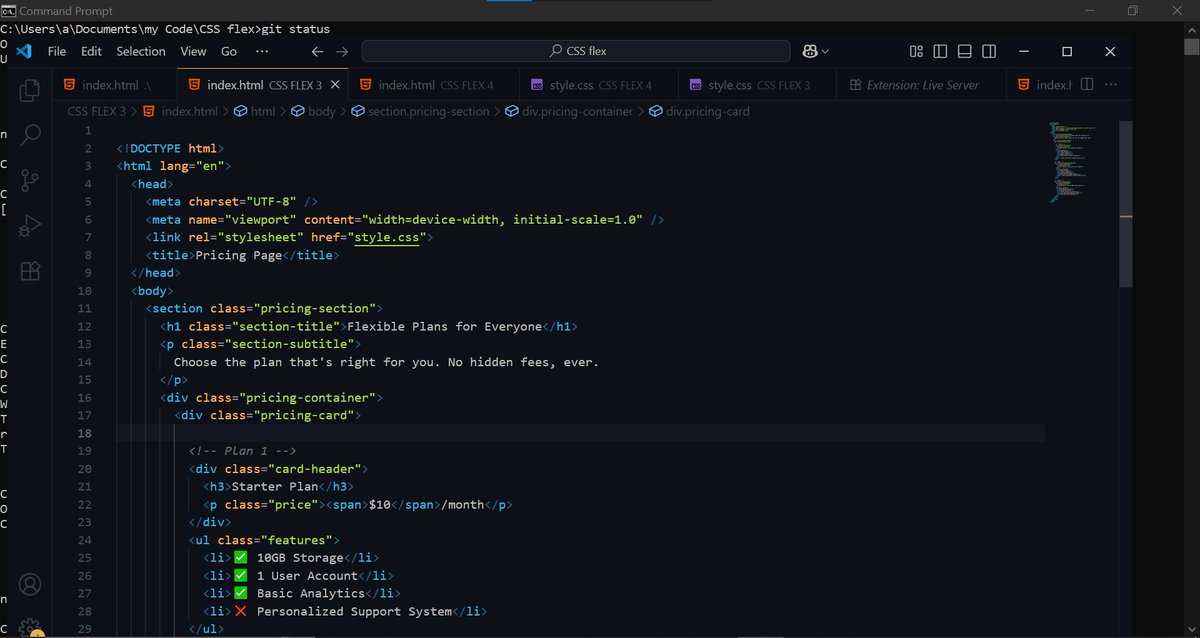Open the body breadcrumb dropdown
The image size is (1200, 638).
pyautogui.click(x=313, y=112)
